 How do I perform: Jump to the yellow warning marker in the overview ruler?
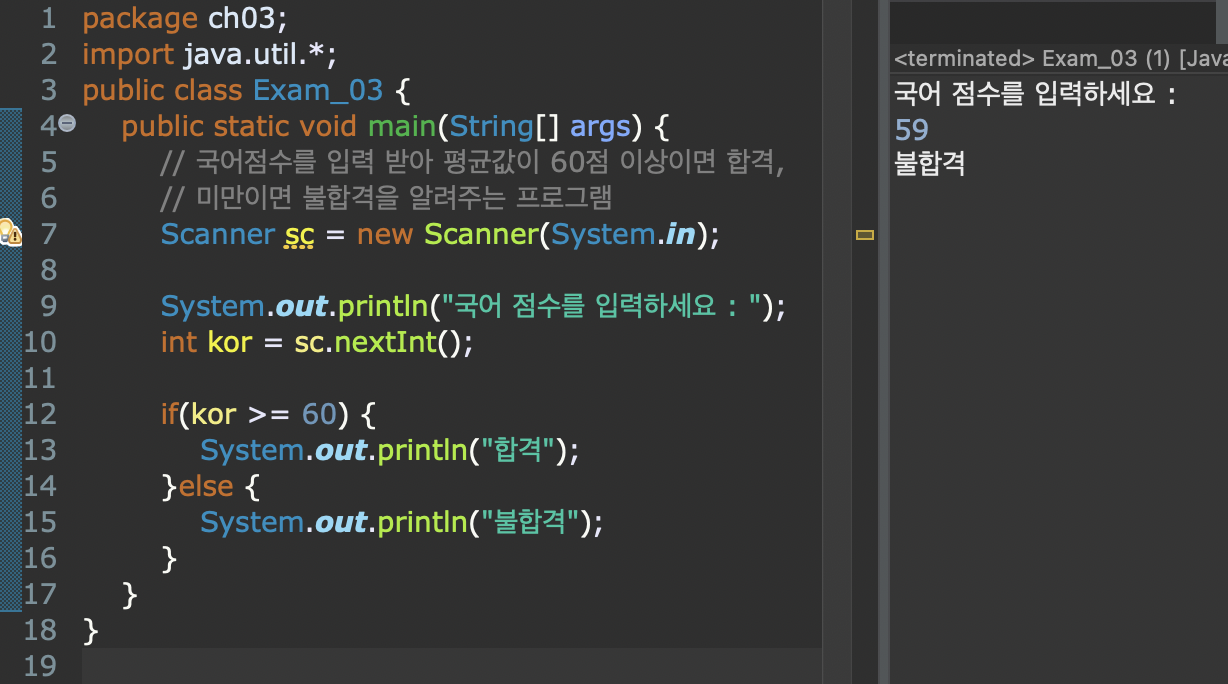(x=865, y=235)
